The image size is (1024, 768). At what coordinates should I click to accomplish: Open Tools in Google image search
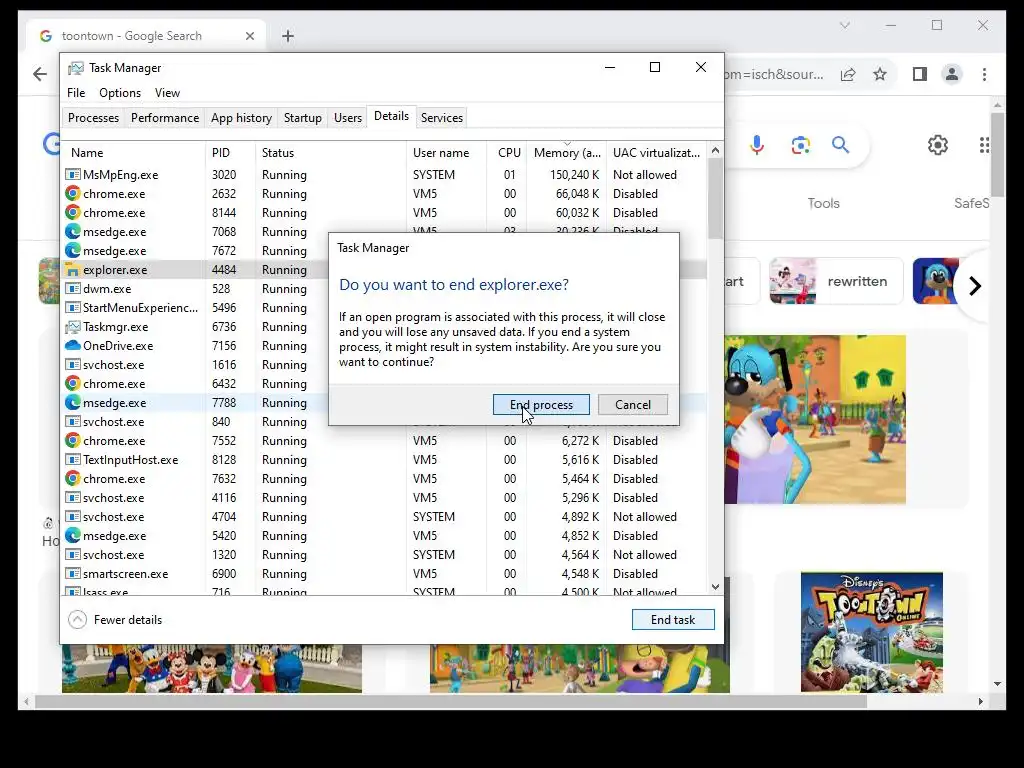(823, 203)
